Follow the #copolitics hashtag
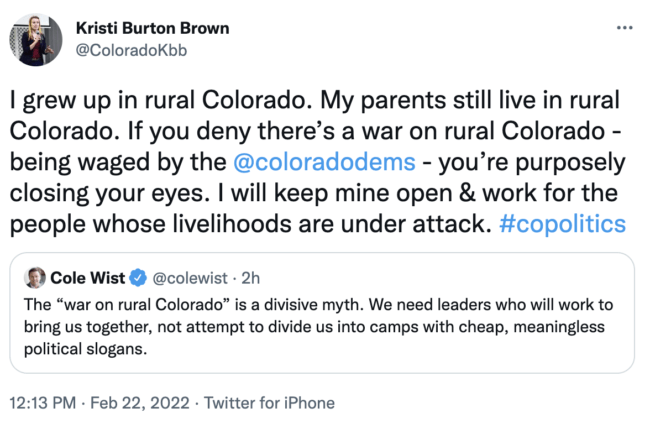This screenshot has height=429, width=650. 561,222
